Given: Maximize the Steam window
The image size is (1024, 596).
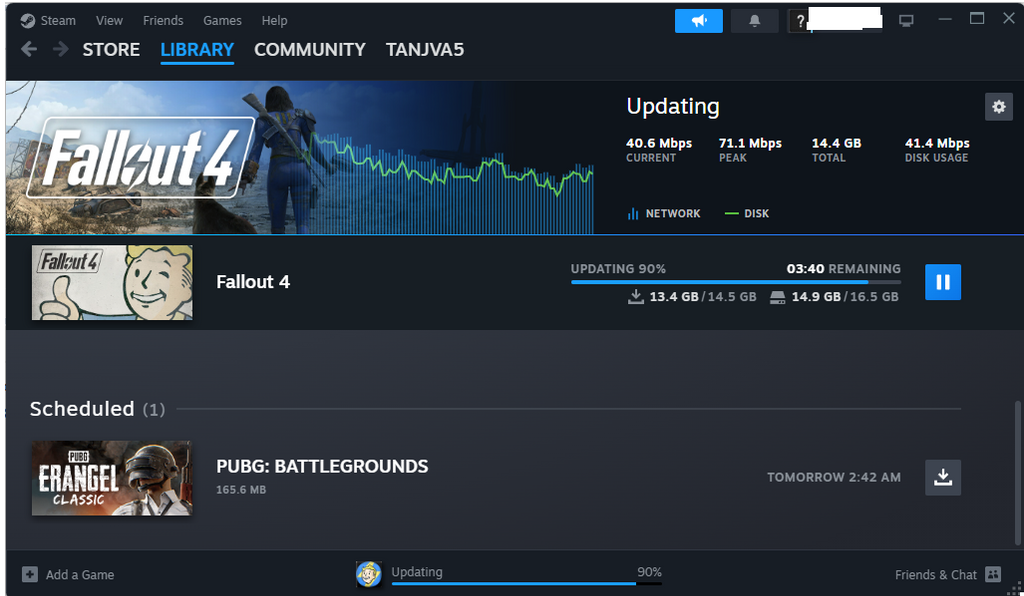Looking at the screenshot, I should click(977, 19).
